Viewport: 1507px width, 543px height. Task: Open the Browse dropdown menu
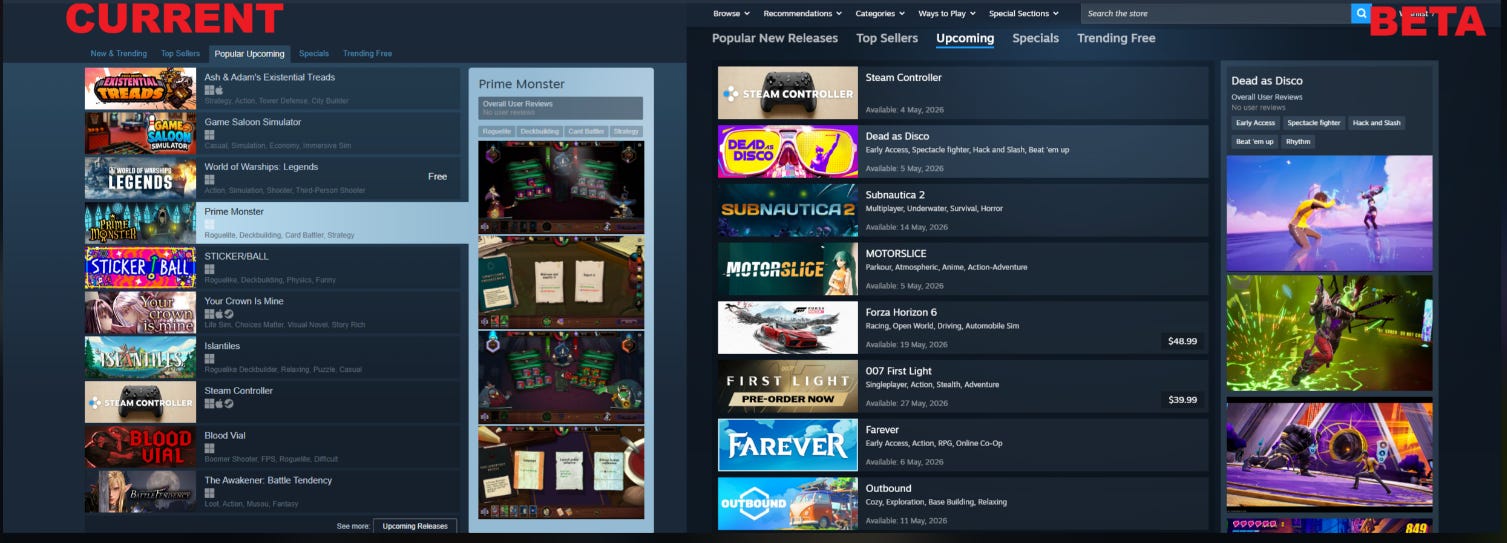[730, 14]
